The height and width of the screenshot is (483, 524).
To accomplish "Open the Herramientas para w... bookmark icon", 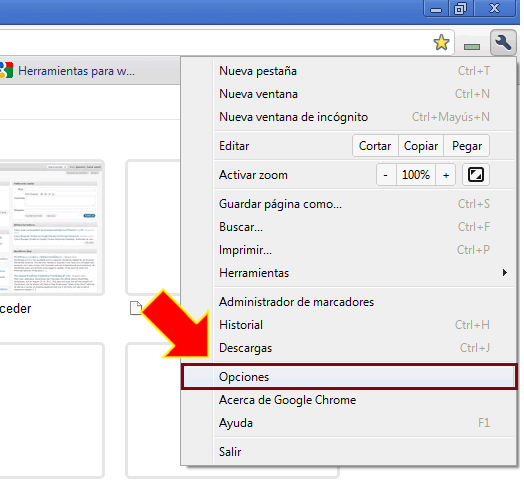I will click(x=6, y=70).
